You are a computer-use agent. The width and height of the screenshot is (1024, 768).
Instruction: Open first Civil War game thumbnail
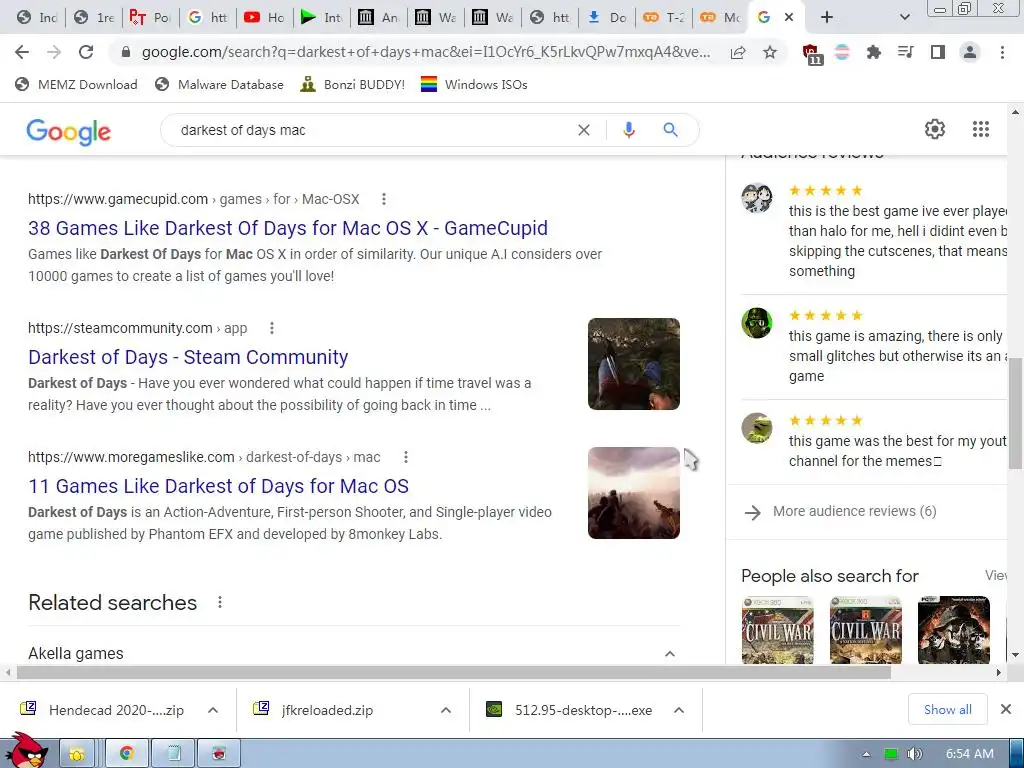pyautogui.click(x=777, y=630)
